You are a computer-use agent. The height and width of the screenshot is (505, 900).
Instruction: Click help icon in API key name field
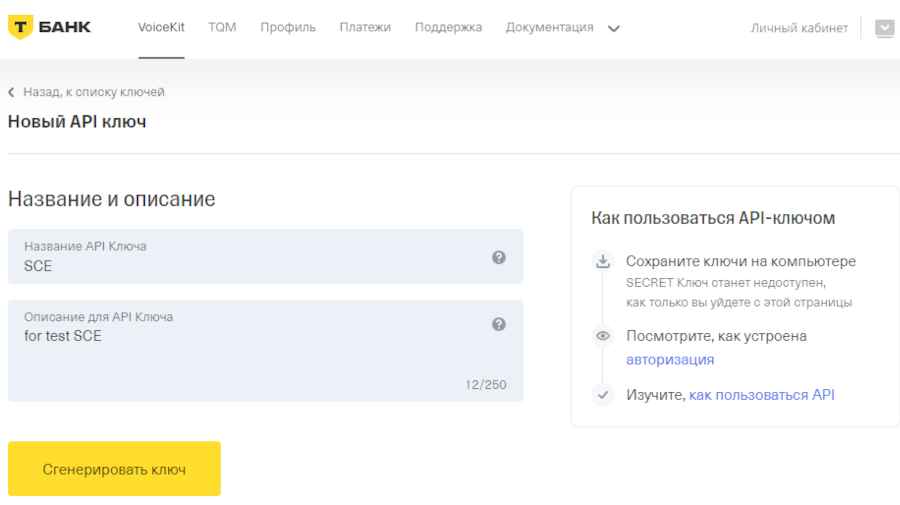[498, 257]
